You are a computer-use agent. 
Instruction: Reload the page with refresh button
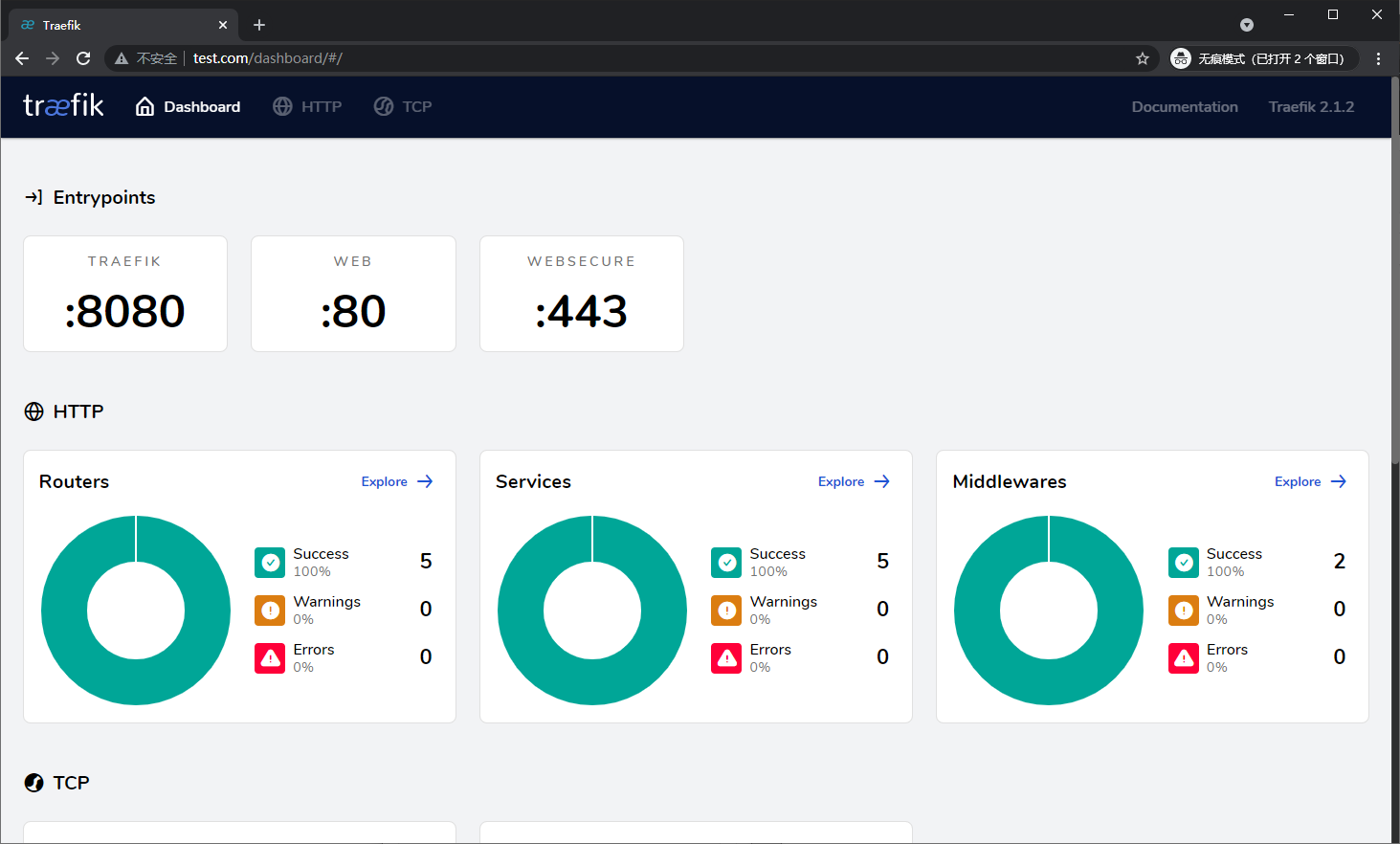tap(83, 58)
